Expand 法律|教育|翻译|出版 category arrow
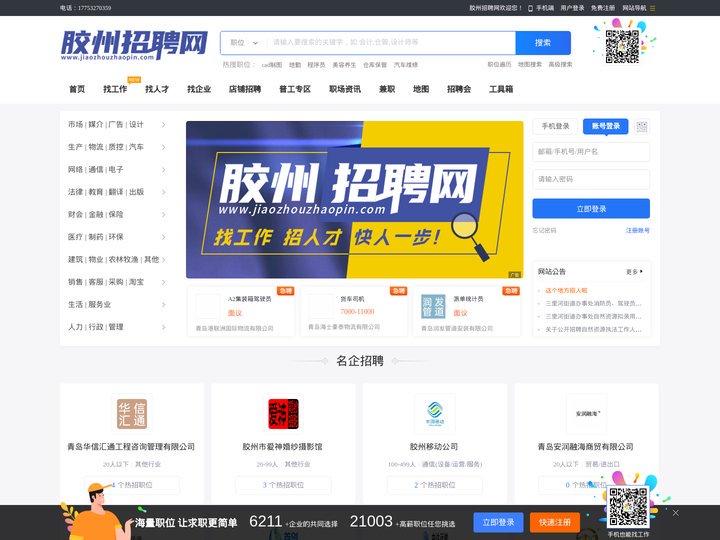Viewport: 720px width, 540px height. click(x=163, y=192)
